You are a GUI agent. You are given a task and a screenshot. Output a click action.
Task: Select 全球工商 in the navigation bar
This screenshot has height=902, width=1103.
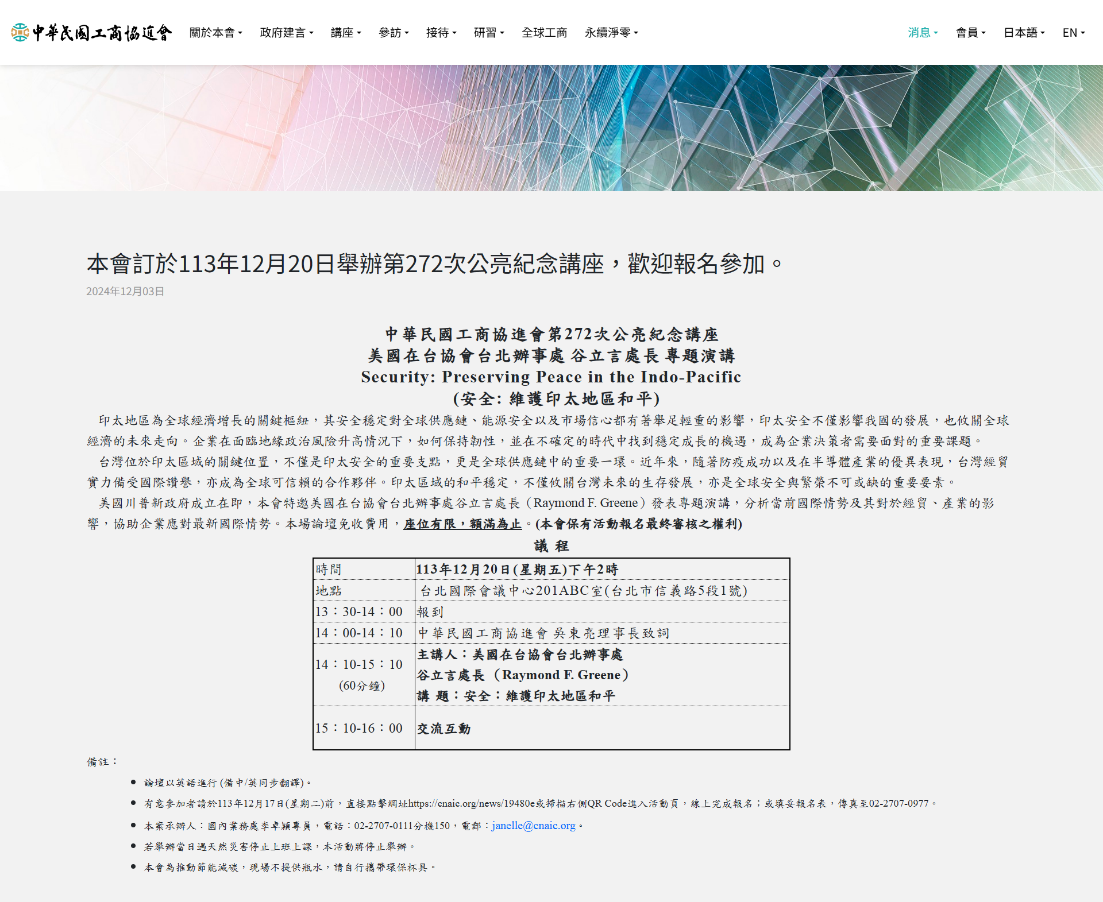tap(545, 32)
